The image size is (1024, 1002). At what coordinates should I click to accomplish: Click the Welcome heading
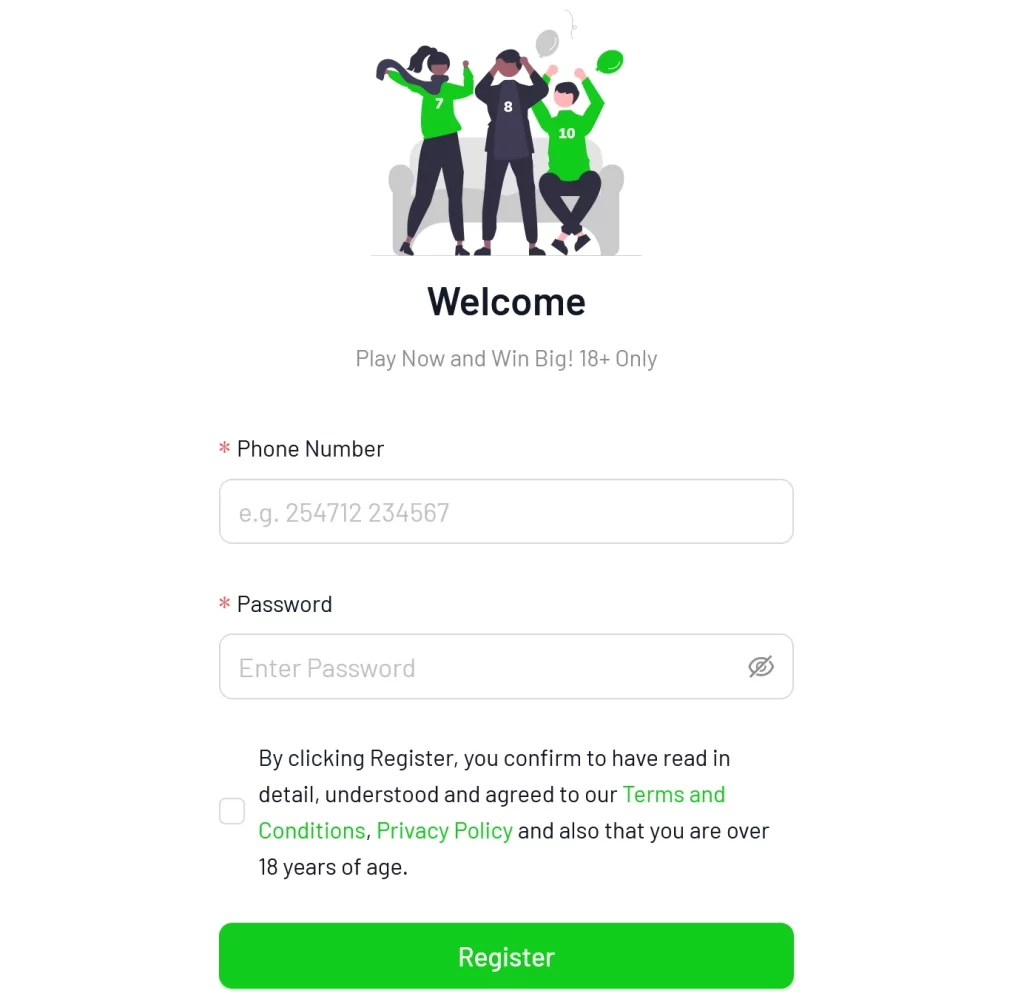(506, 302)
